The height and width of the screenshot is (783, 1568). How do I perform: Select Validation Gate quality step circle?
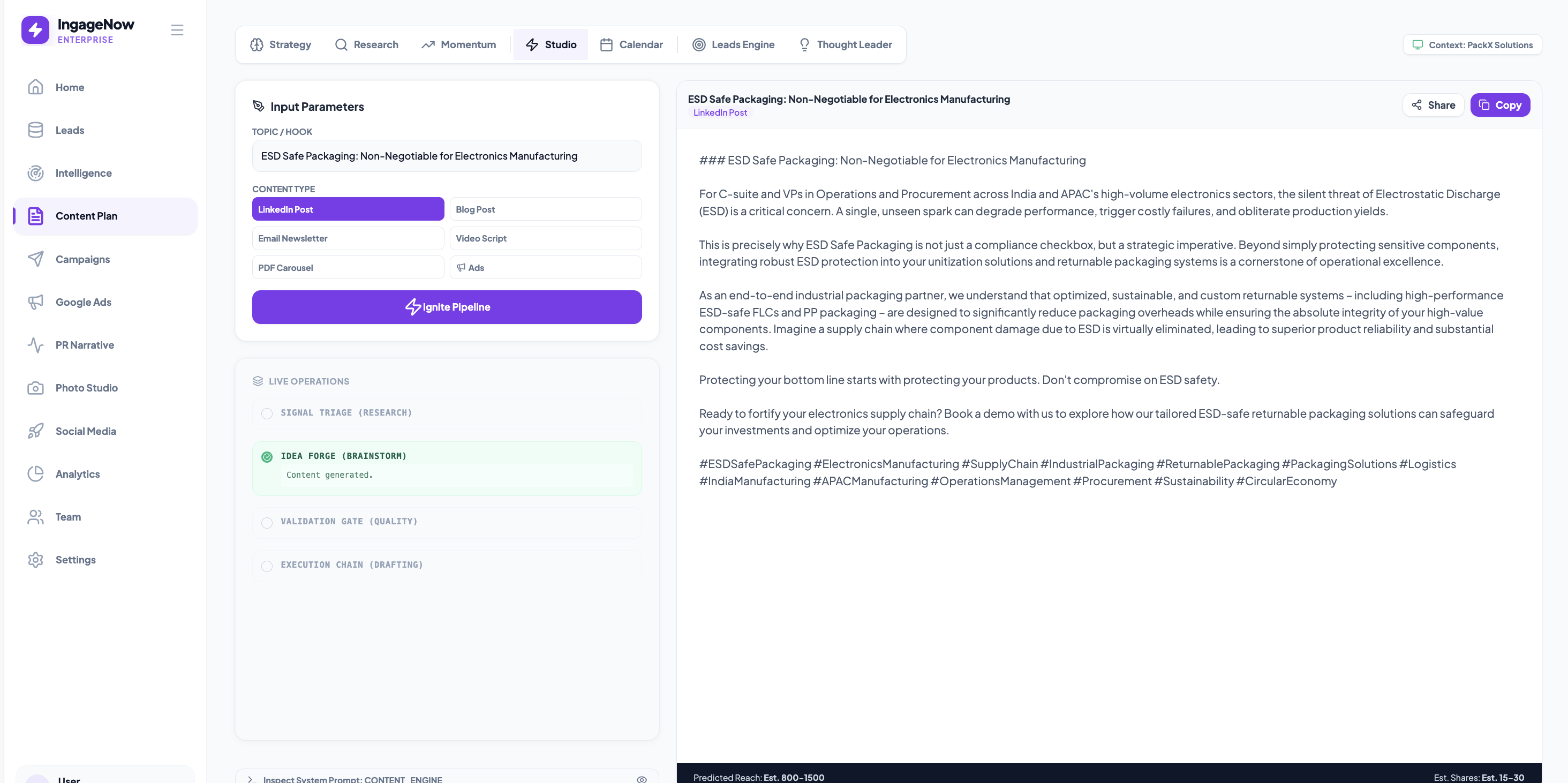pyautogui.click(x=267, y=522)
